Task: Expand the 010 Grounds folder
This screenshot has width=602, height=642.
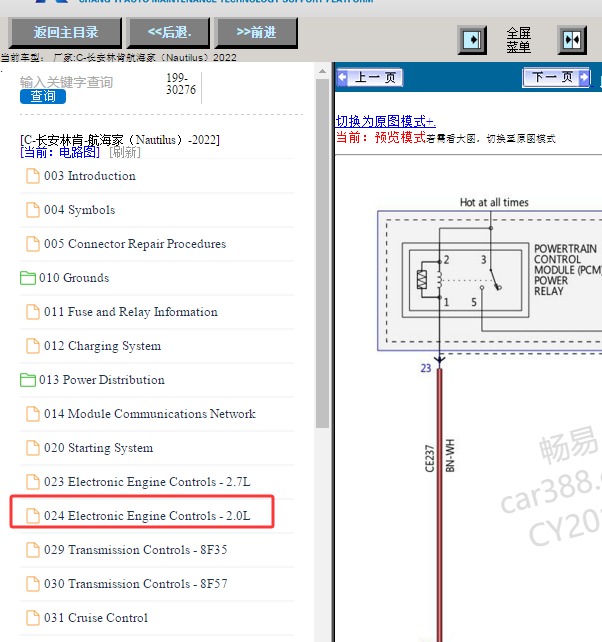Action: (74, 278)
